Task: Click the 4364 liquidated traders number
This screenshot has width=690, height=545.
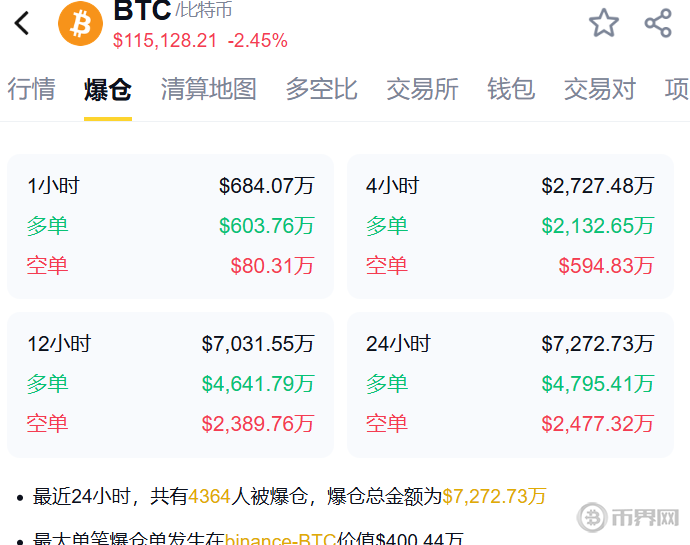Action: coord(209,496)
